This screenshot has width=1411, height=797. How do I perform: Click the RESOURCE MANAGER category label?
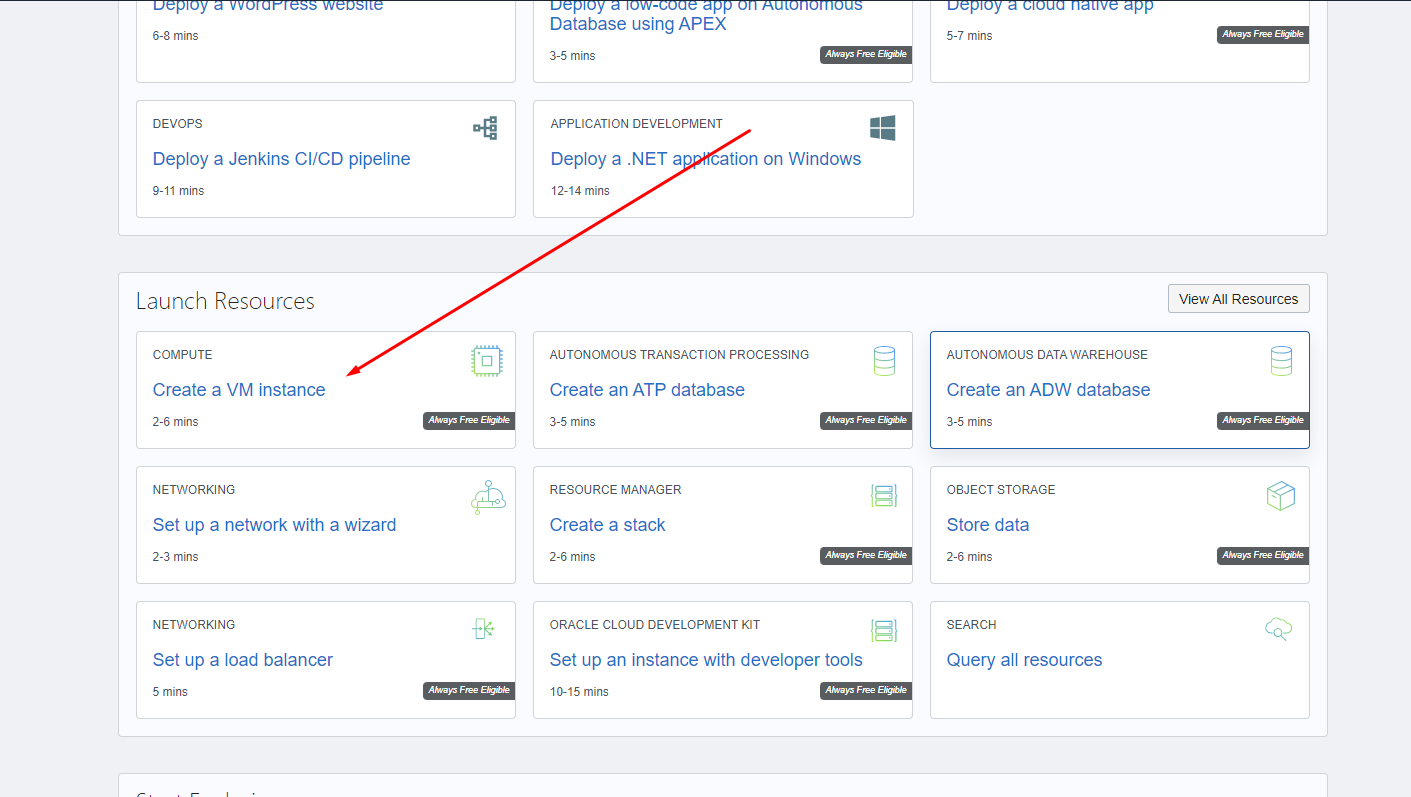(x=616, y=490)
